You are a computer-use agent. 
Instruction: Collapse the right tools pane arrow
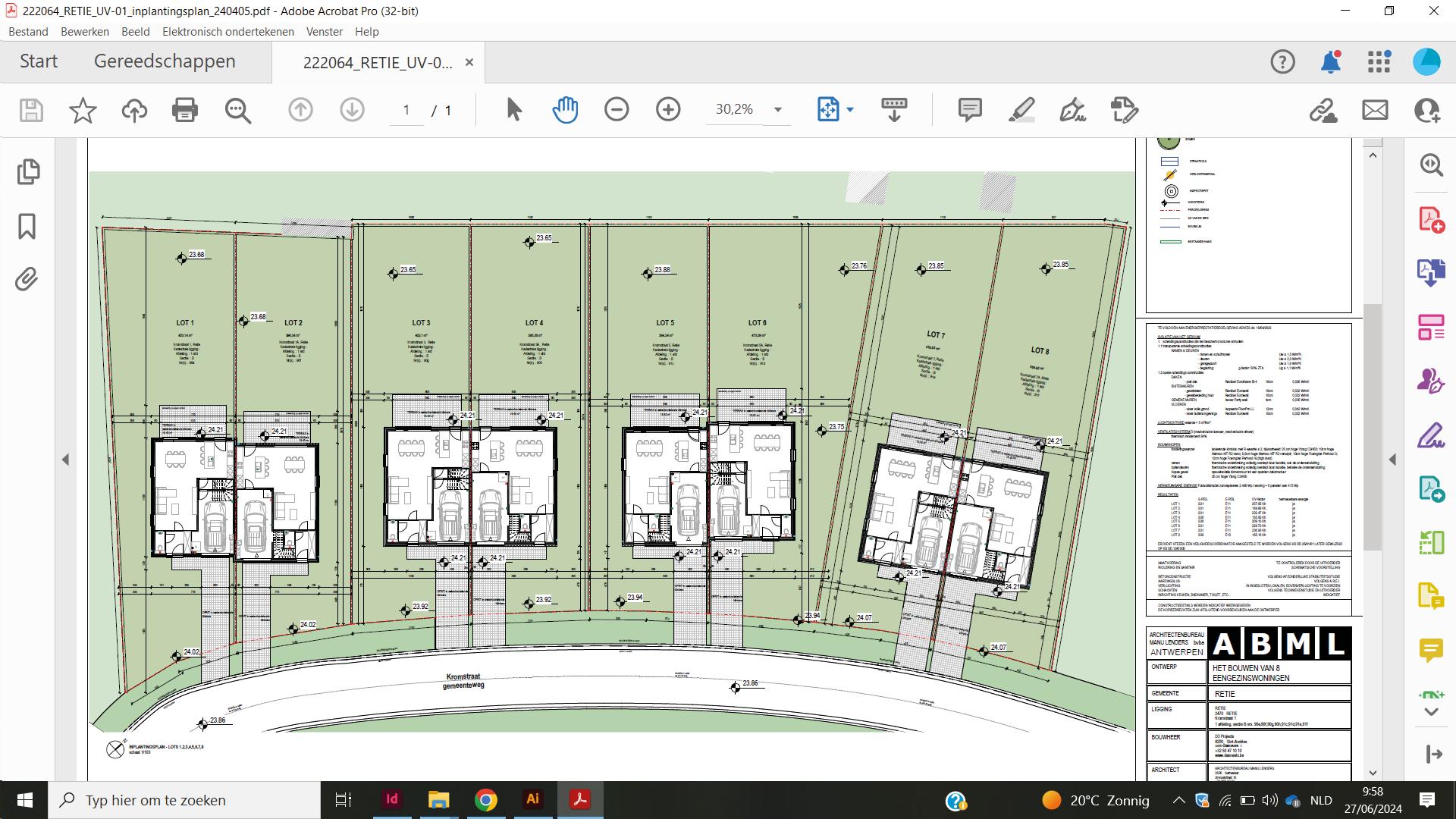(x=1392, y=460)
